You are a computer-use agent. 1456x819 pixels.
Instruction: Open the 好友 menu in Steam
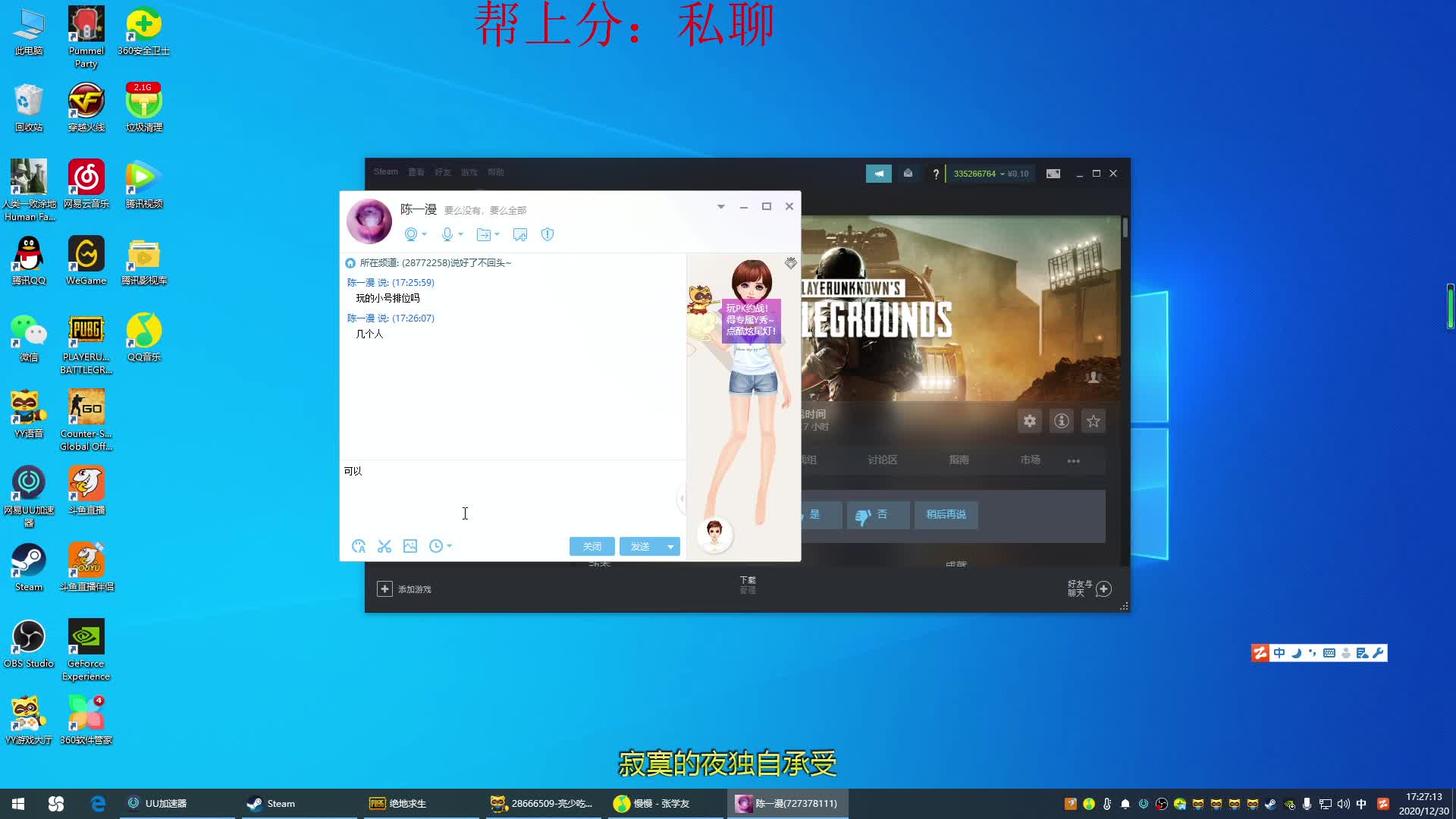[443, 172]
